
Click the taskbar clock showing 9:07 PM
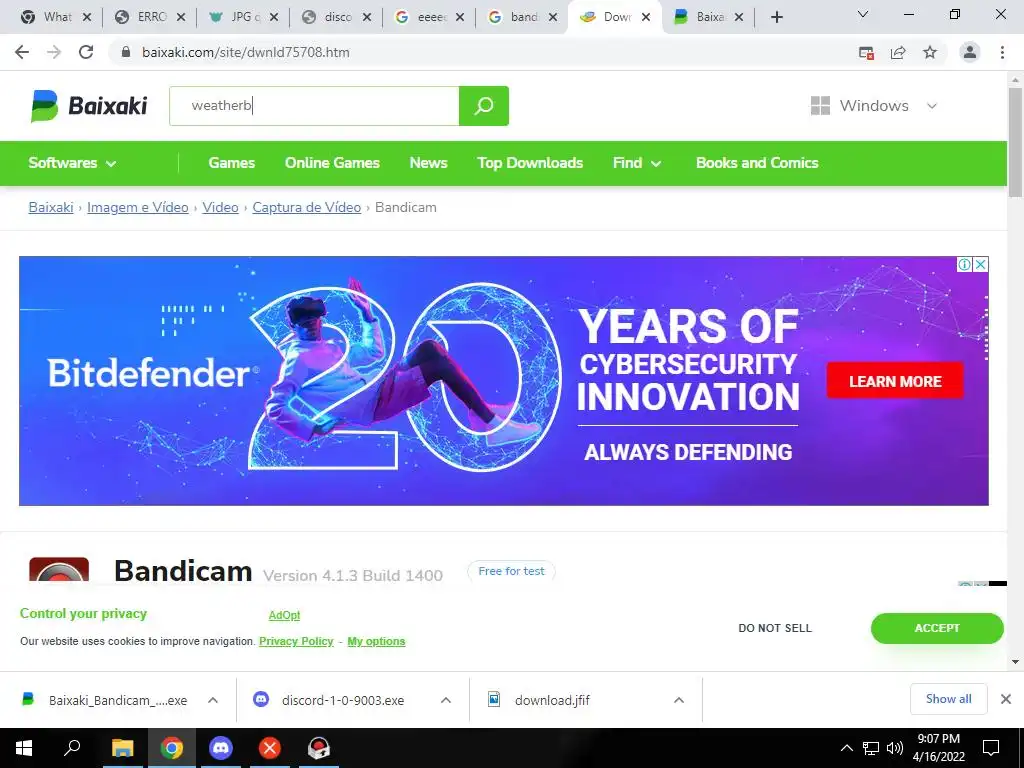point(938,748)
